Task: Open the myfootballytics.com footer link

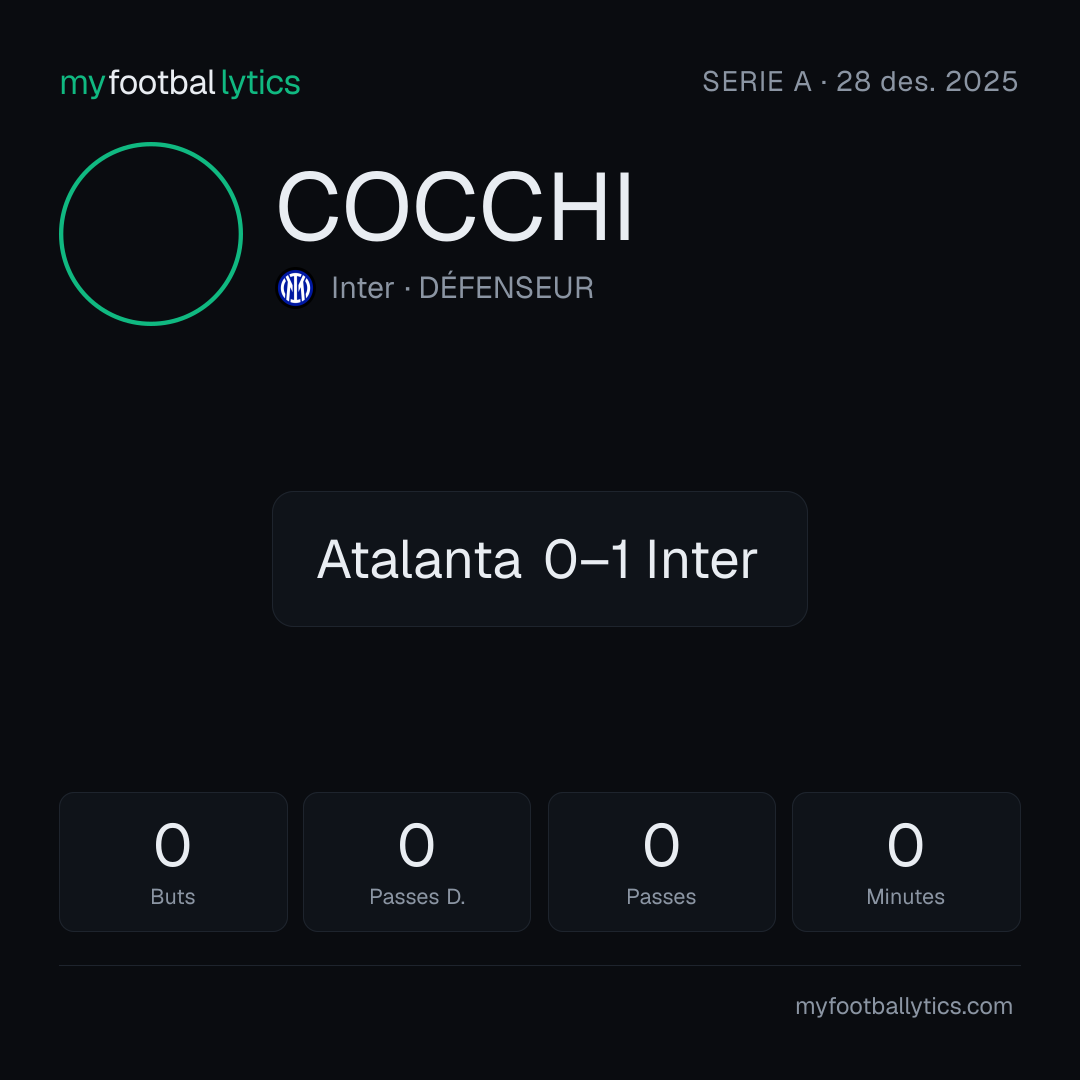Action: tap(904, 1006)
